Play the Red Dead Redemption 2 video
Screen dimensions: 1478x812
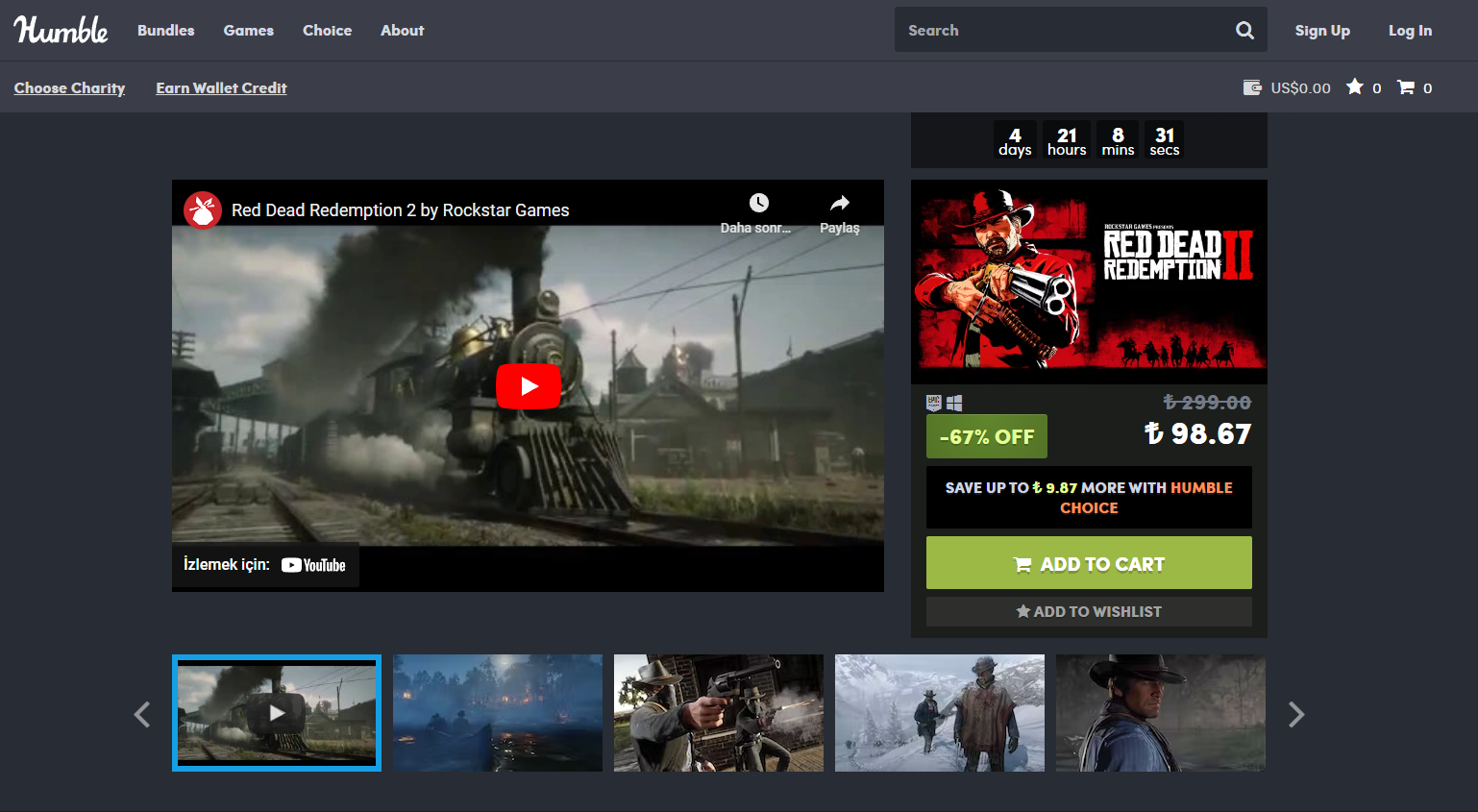[529, 386]
